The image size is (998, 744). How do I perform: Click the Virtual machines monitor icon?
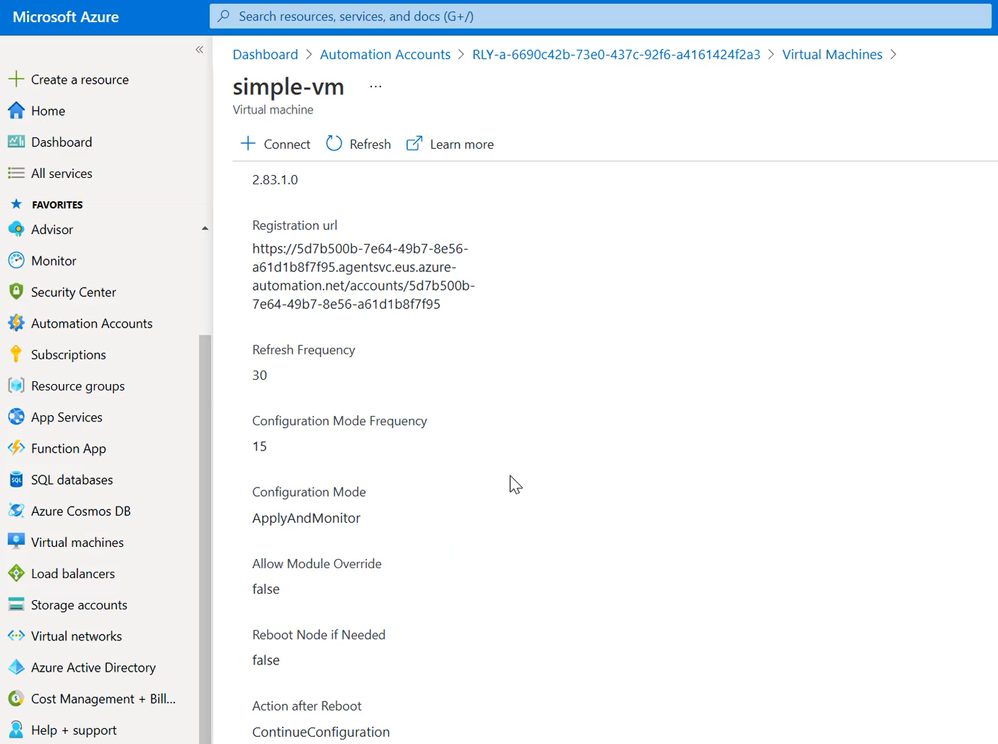point(16,542)
